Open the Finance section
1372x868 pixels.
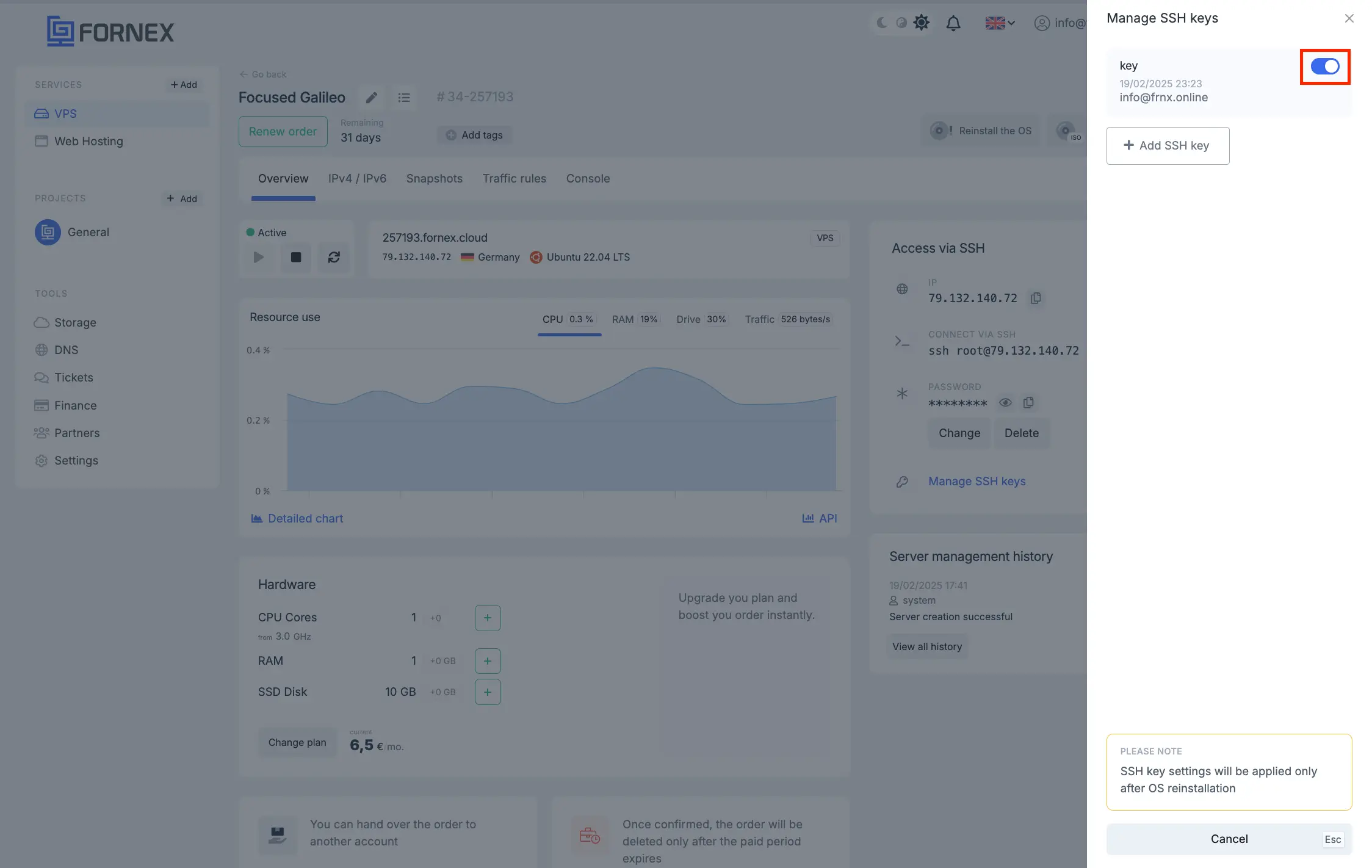(65, 405)
